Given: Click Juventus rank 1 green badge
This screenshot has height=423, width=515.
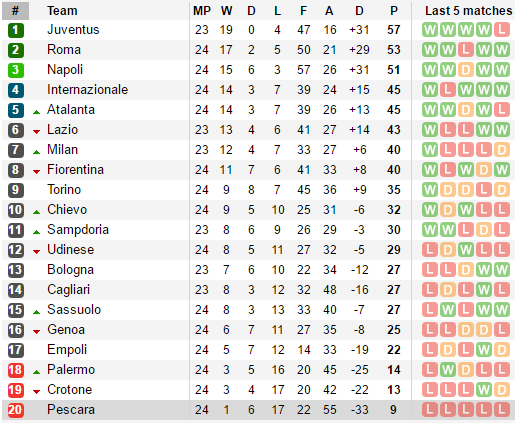Looking at the screenshot, I should click(16, 30).
